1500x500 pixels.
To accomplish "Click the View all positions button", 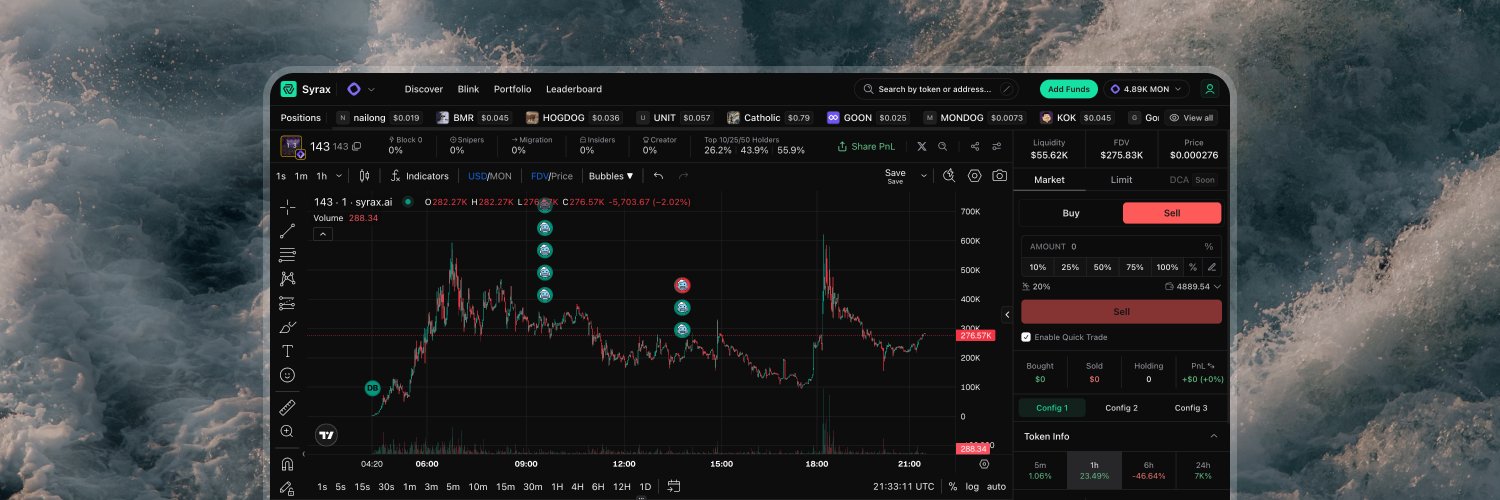I will 1191,117.
